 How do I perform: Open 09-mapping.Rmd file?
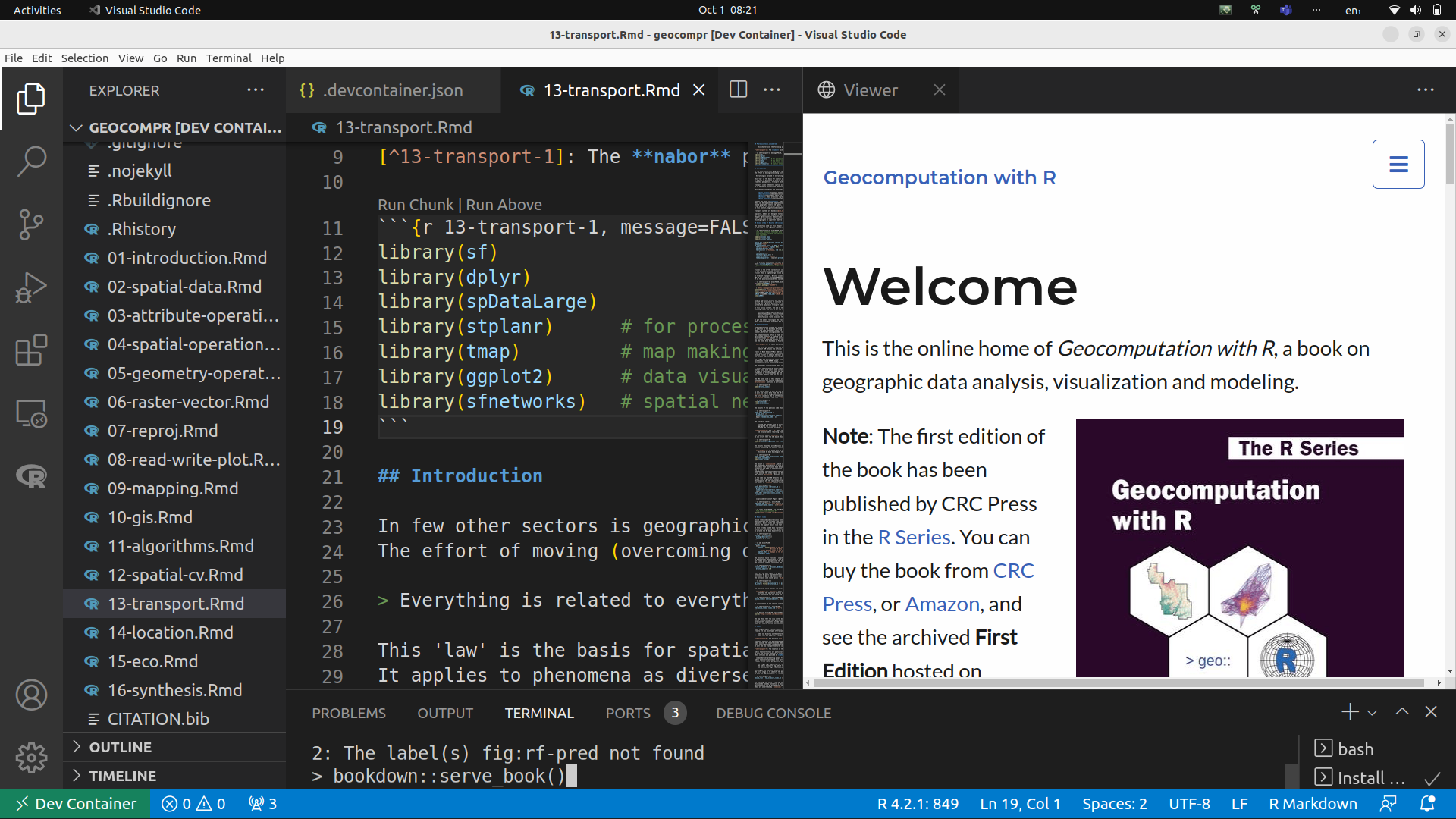(x=174, y=488)
